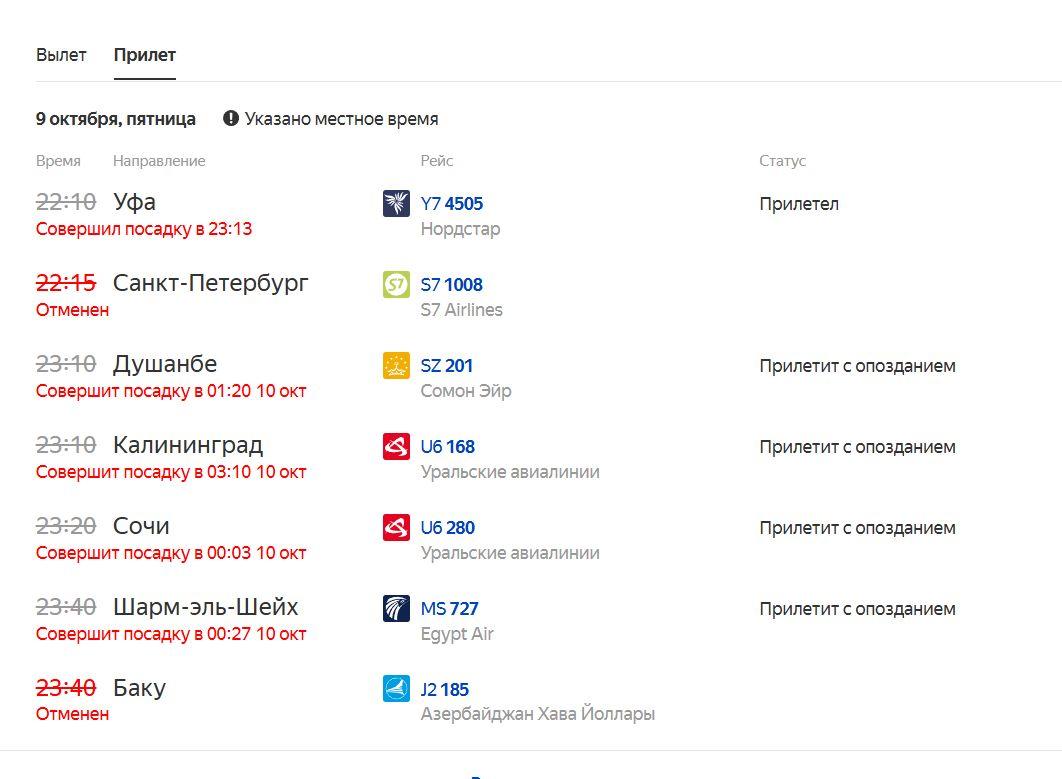
Task: Click the Нордстар airline logo
Action: click(396, 203)
